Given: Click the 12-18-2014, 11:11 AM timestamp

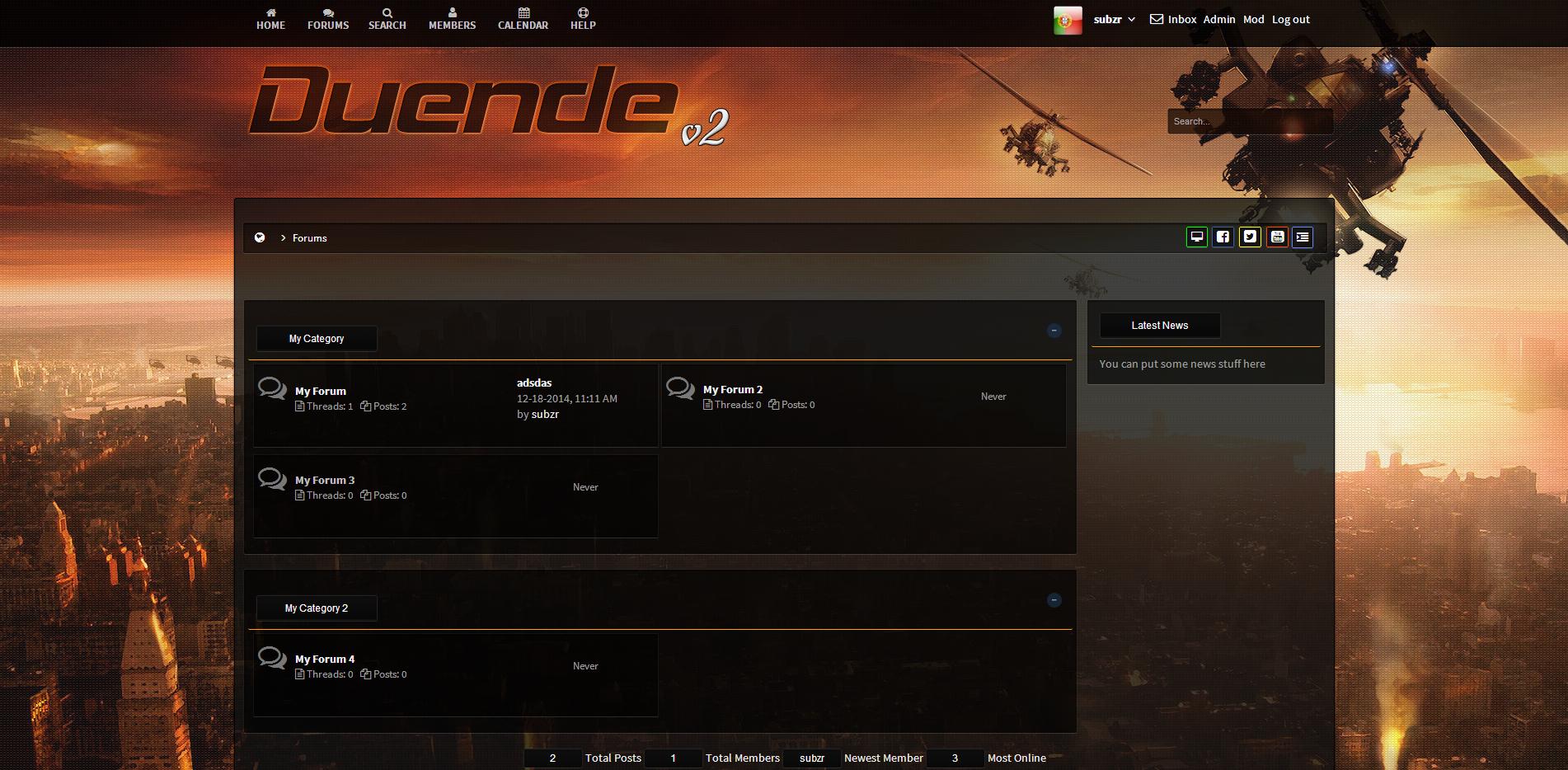Looking at the screenshot, I should click(567, 398).
